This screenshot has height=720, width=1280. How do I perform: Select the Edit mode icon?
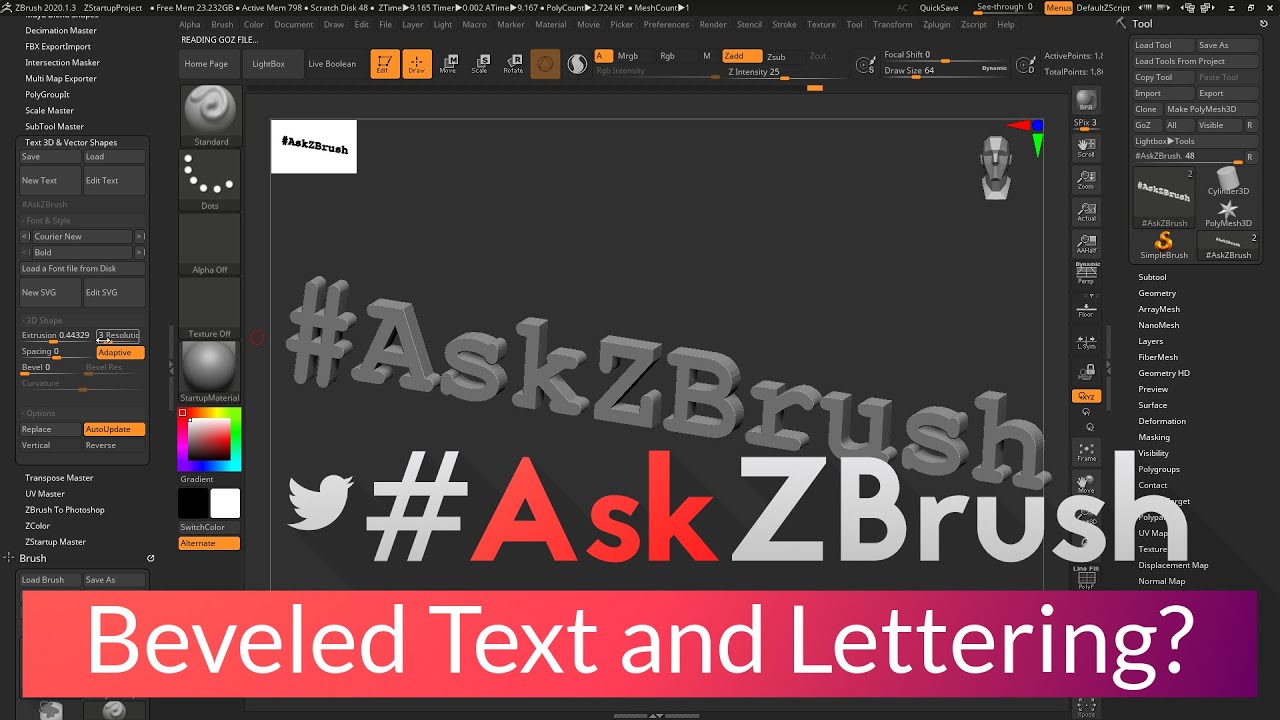(x=384, y=64)
